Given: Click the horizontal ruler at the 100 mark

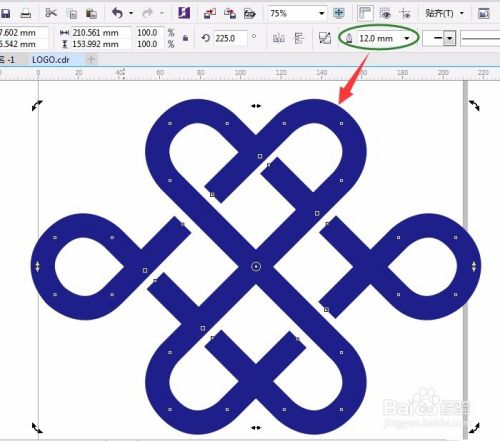Looking at the screenshot, I should pyautogui.click(x=240, y=73).
